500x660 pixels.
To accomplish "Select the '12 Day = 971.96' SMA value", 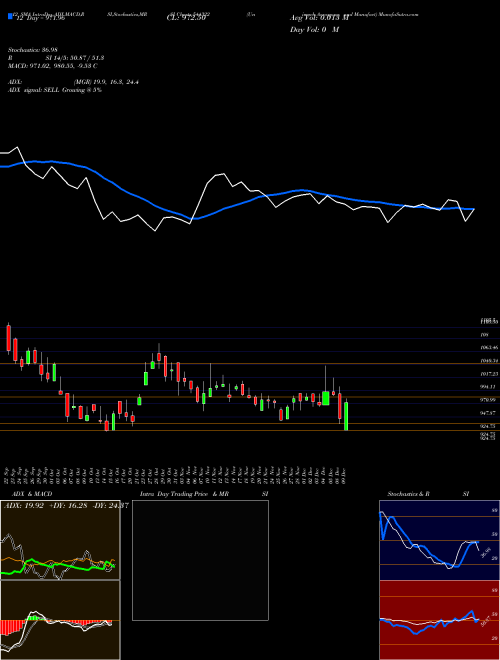I will 39,19.
